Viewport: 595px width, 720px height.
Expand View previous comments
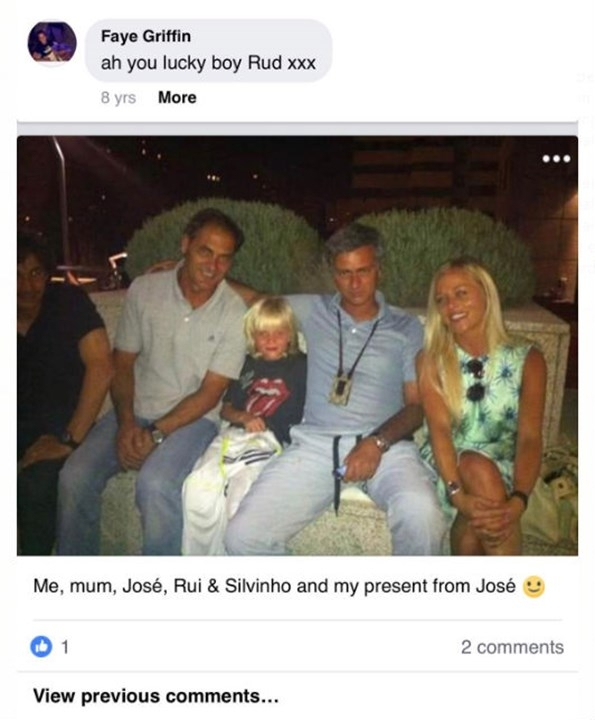coord(156,696)
